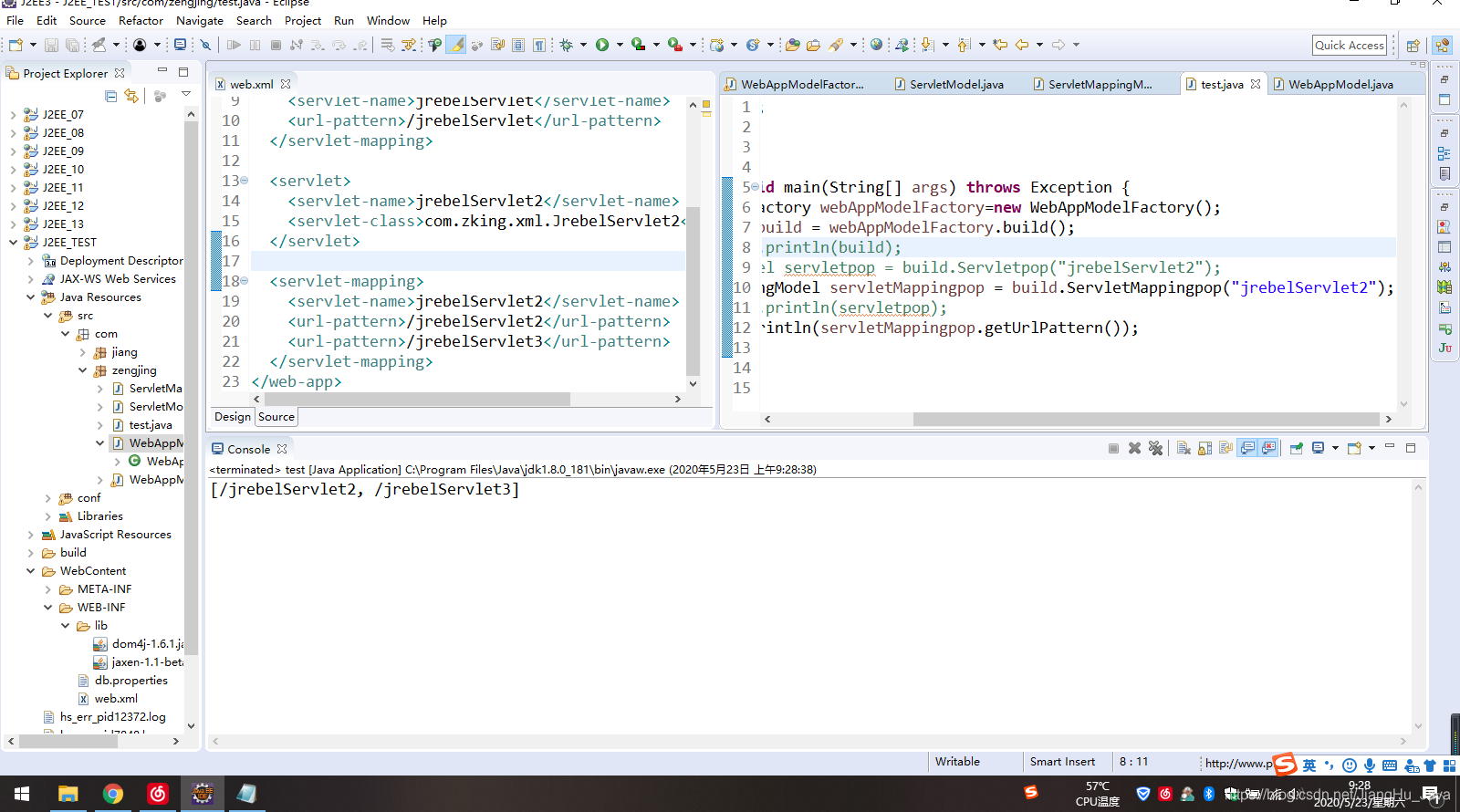Expand the jiang package
The width and height of the screenshot is (1460, 812).
click(82, 352)
